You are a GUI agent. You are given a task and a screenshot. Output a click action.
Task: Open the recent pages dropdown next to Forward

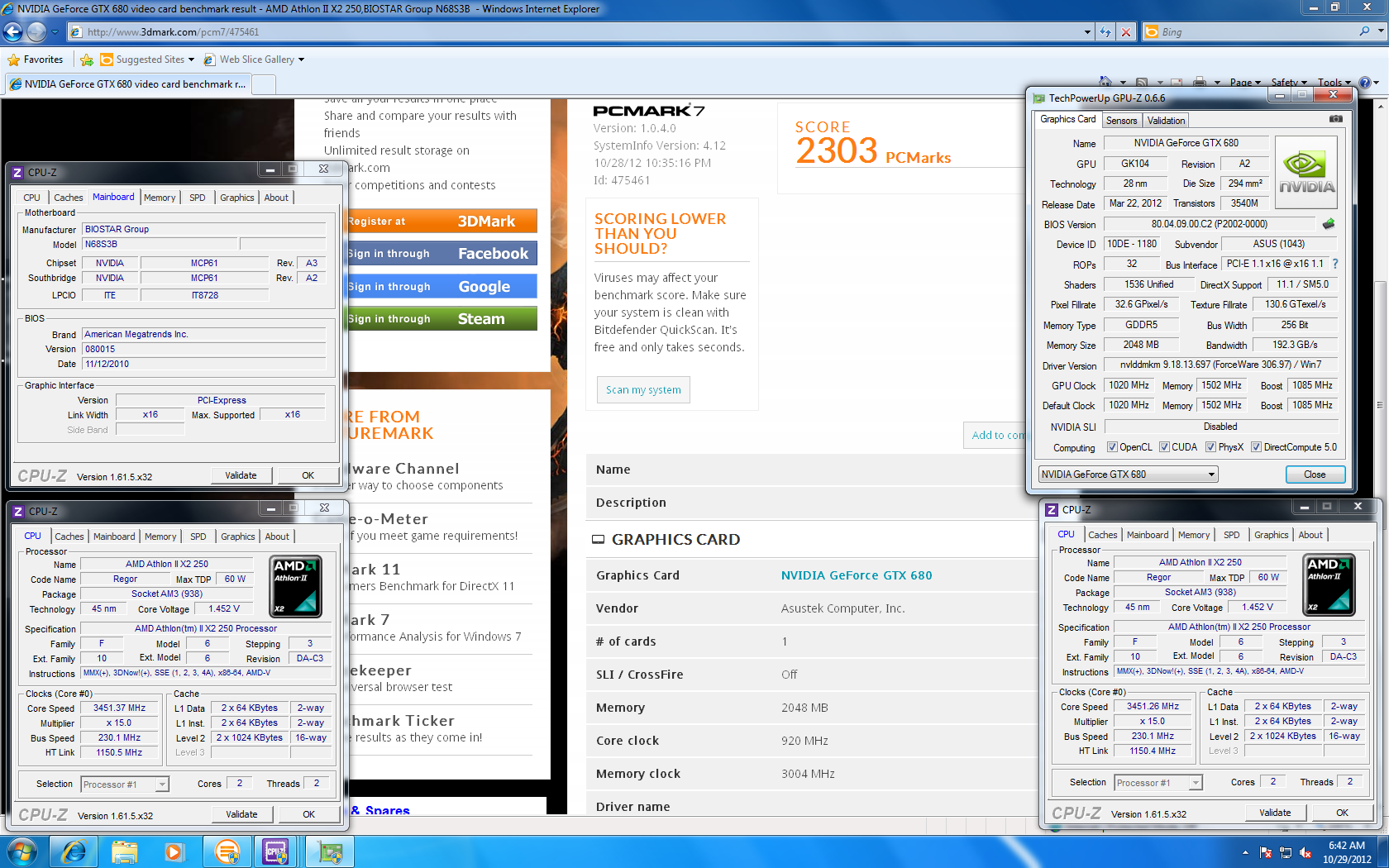55,32
